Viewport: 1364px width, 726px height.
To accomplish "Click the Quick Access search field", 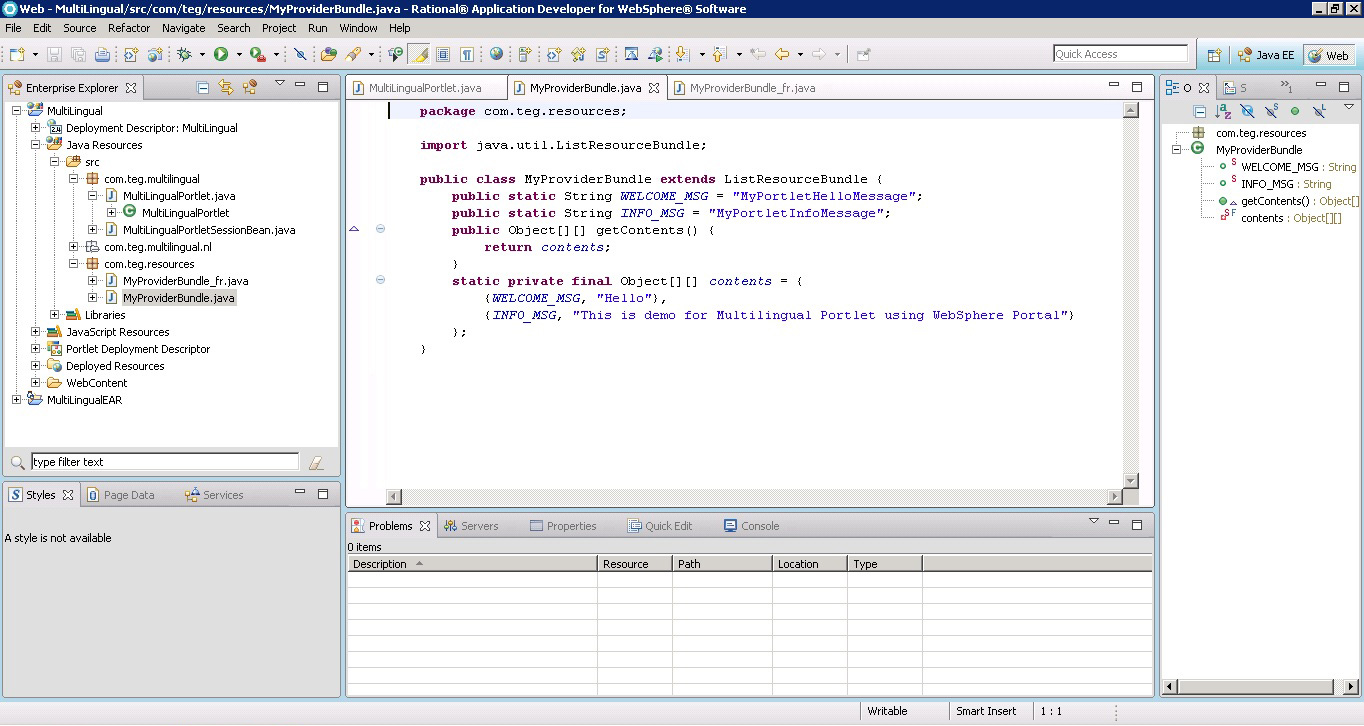I will [1120, 54].
